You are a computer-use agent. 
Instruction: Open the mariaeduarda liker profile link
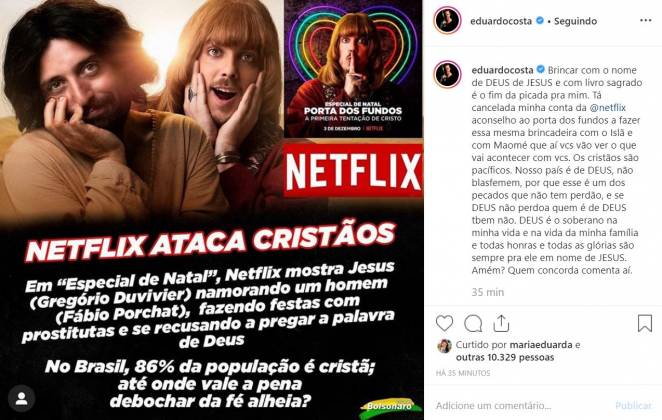541,345
